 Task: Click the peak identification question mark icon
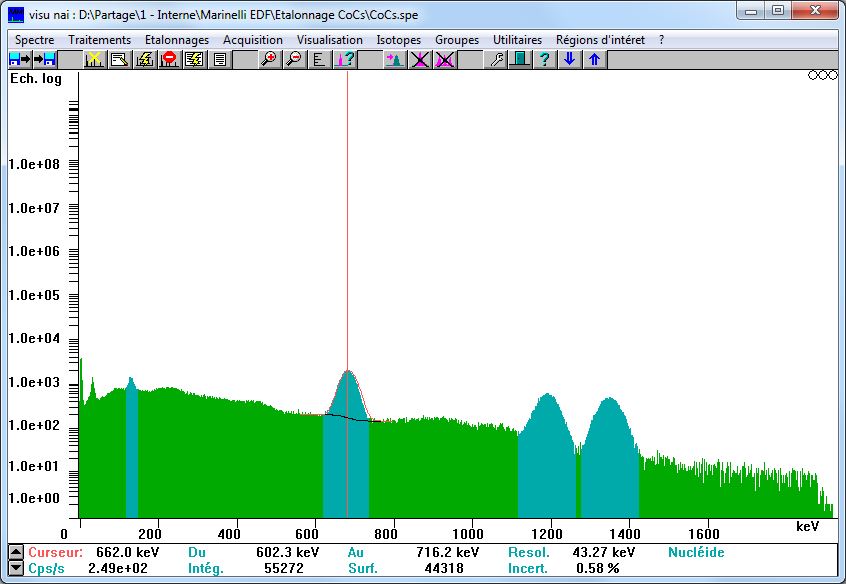pyautogui.click(x=344, y=60)
